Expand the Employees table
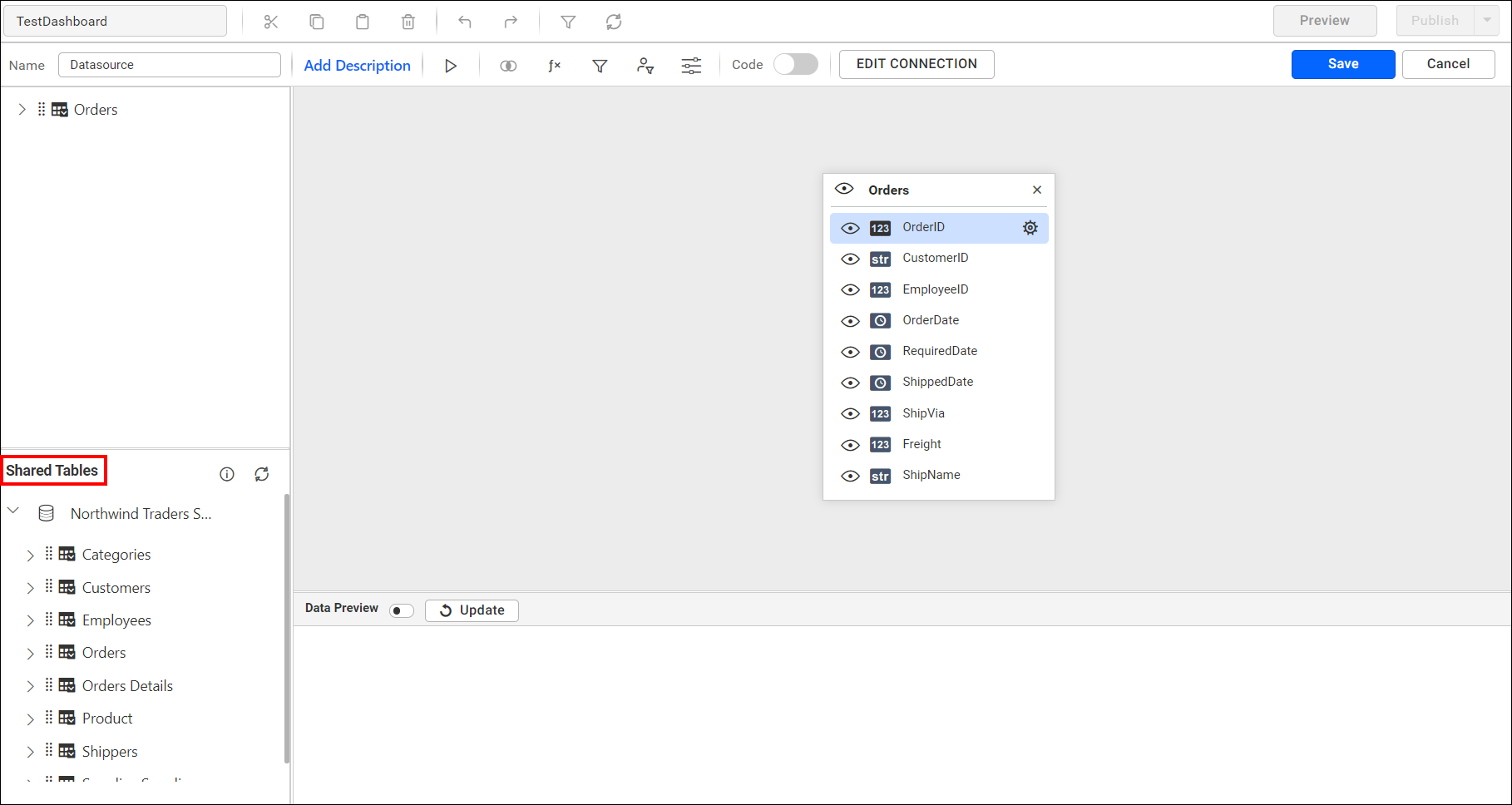Screen dimensions: 1512x805 (x=31, y=620)
